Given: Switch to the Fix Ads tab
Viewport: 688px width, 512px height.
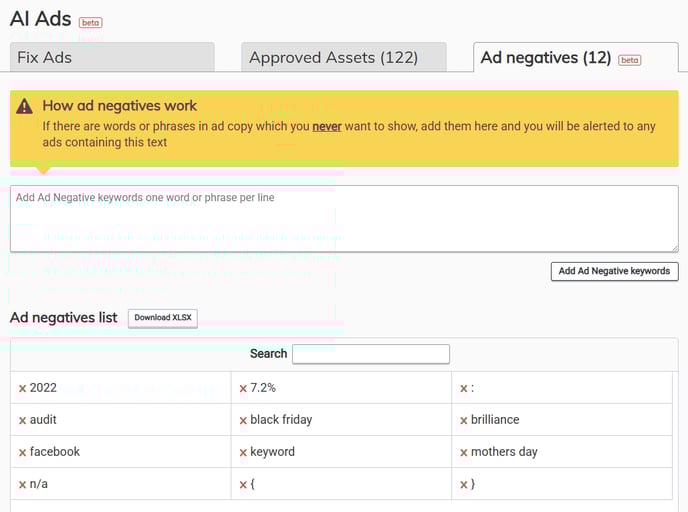Looking at the screenshot, I should tap(111, 57).
